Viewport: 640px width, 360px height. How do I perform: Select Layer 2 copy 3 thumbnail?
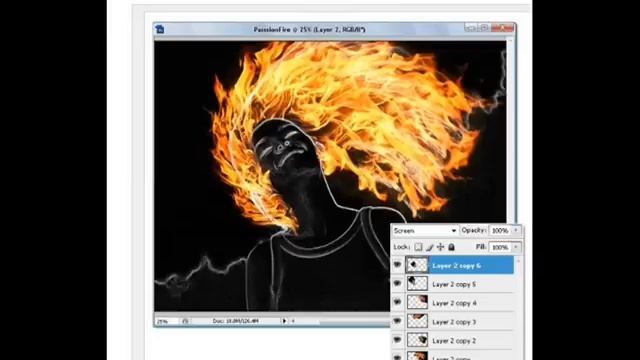417,321
